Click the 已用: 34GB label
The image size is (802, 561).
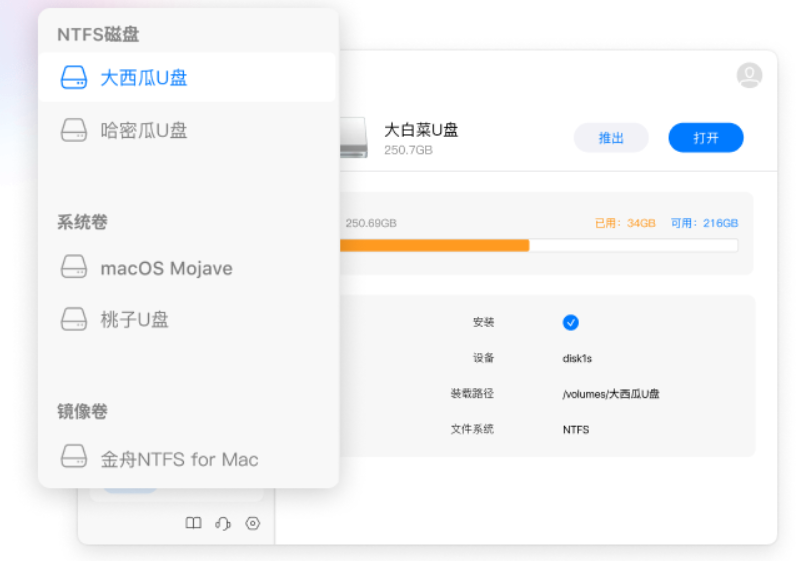point(625,223)
